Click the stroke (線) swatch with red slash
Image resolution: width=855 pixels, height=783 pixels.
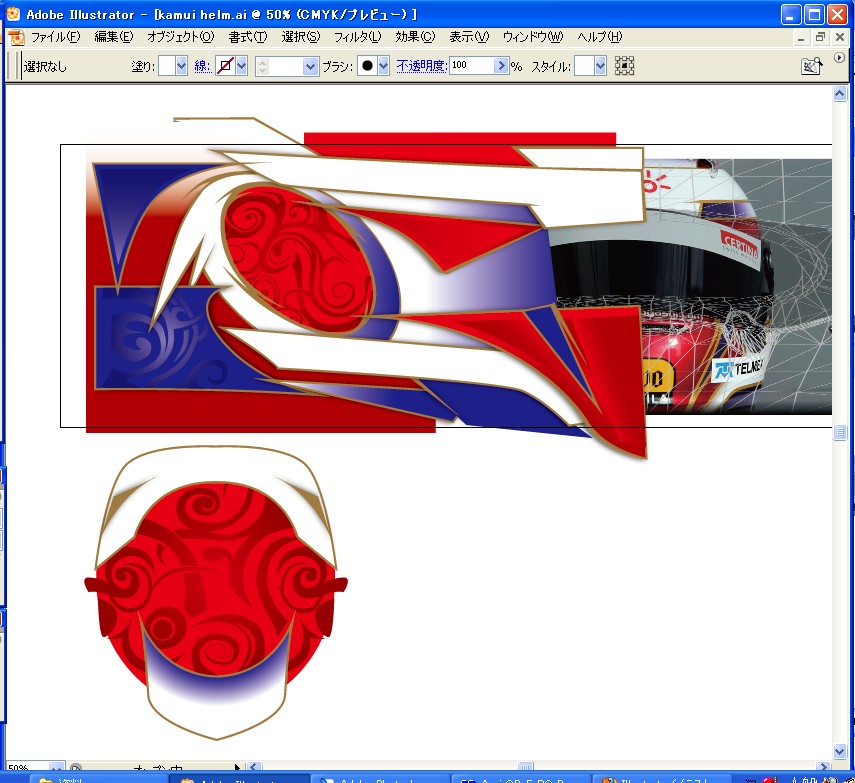click(225, 66)
